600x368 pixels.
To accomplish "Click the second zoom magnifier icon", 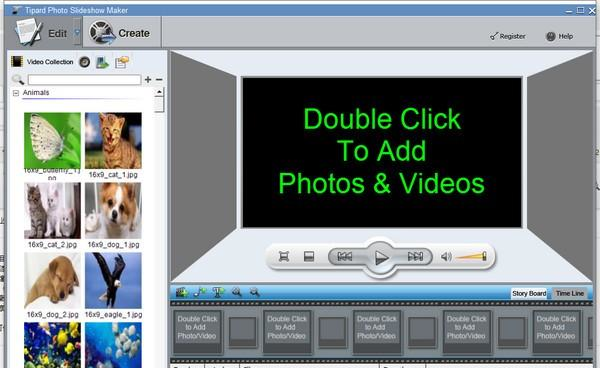I will pos(254,292).
